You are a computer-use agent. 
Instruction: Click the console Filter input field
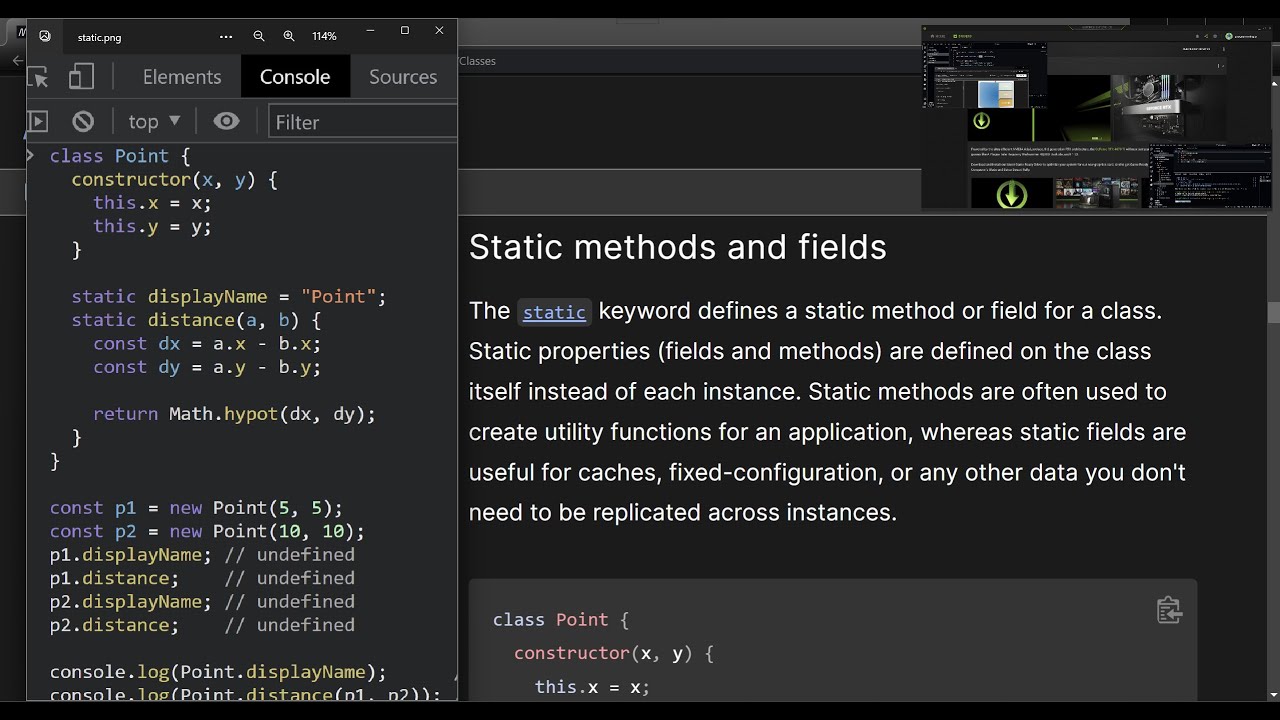(362, 122)
